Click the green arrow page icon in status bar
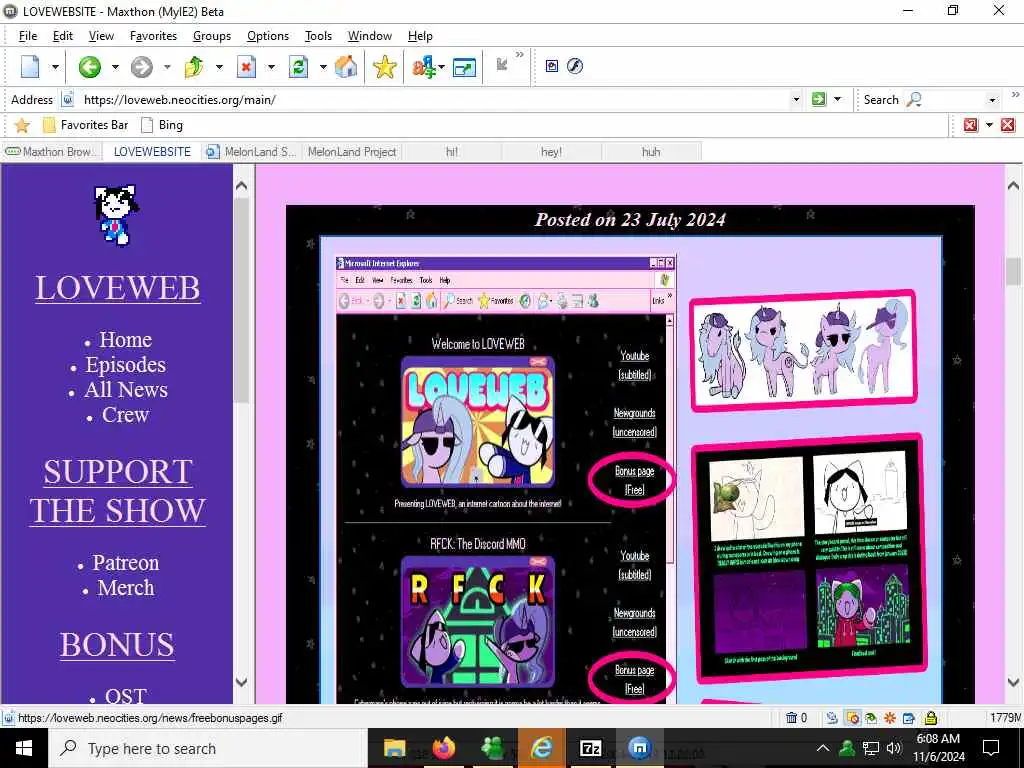Image resolution: width=1024 pixels, height=768 pixels. [x=871, y=718]
